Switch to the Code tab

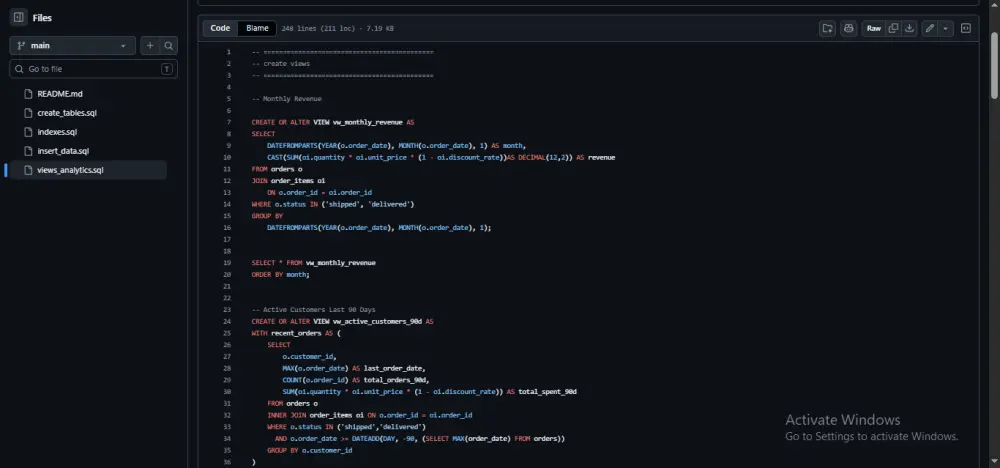click(x=220, y=28)
